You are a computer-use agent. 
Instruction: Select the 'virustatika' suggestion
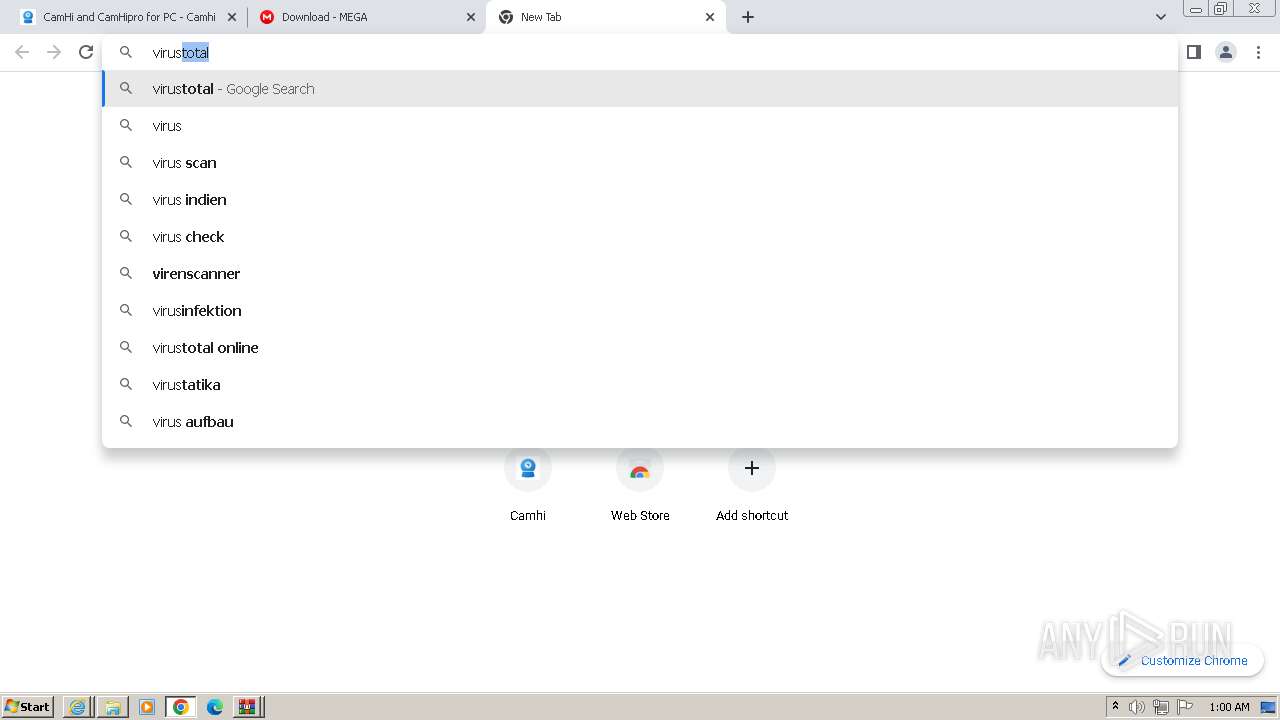[x=640, y=385]
